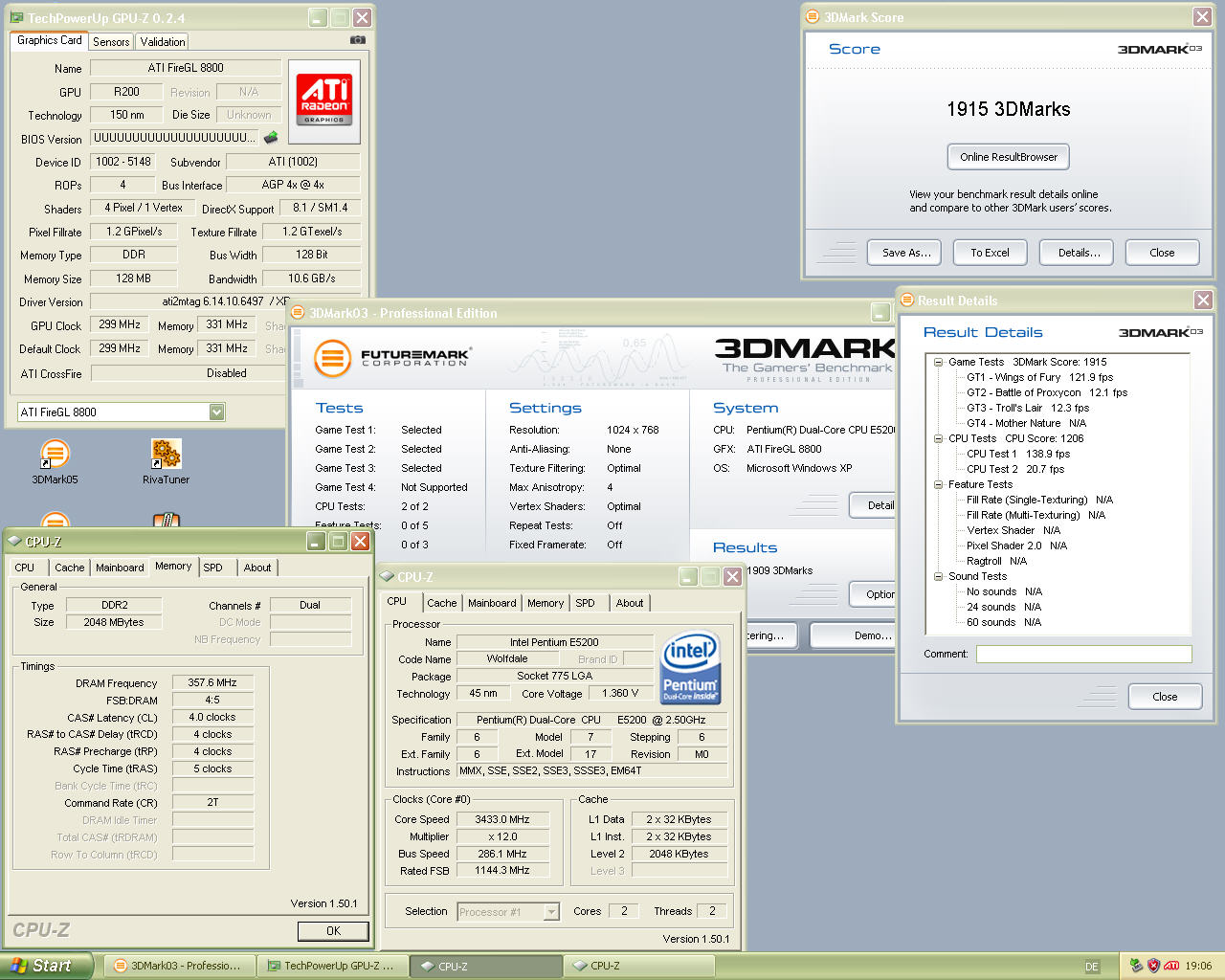Click the BIOS save chip icon in GPU-Z
Screen dimensions: 1225x980
pos(271,138)
